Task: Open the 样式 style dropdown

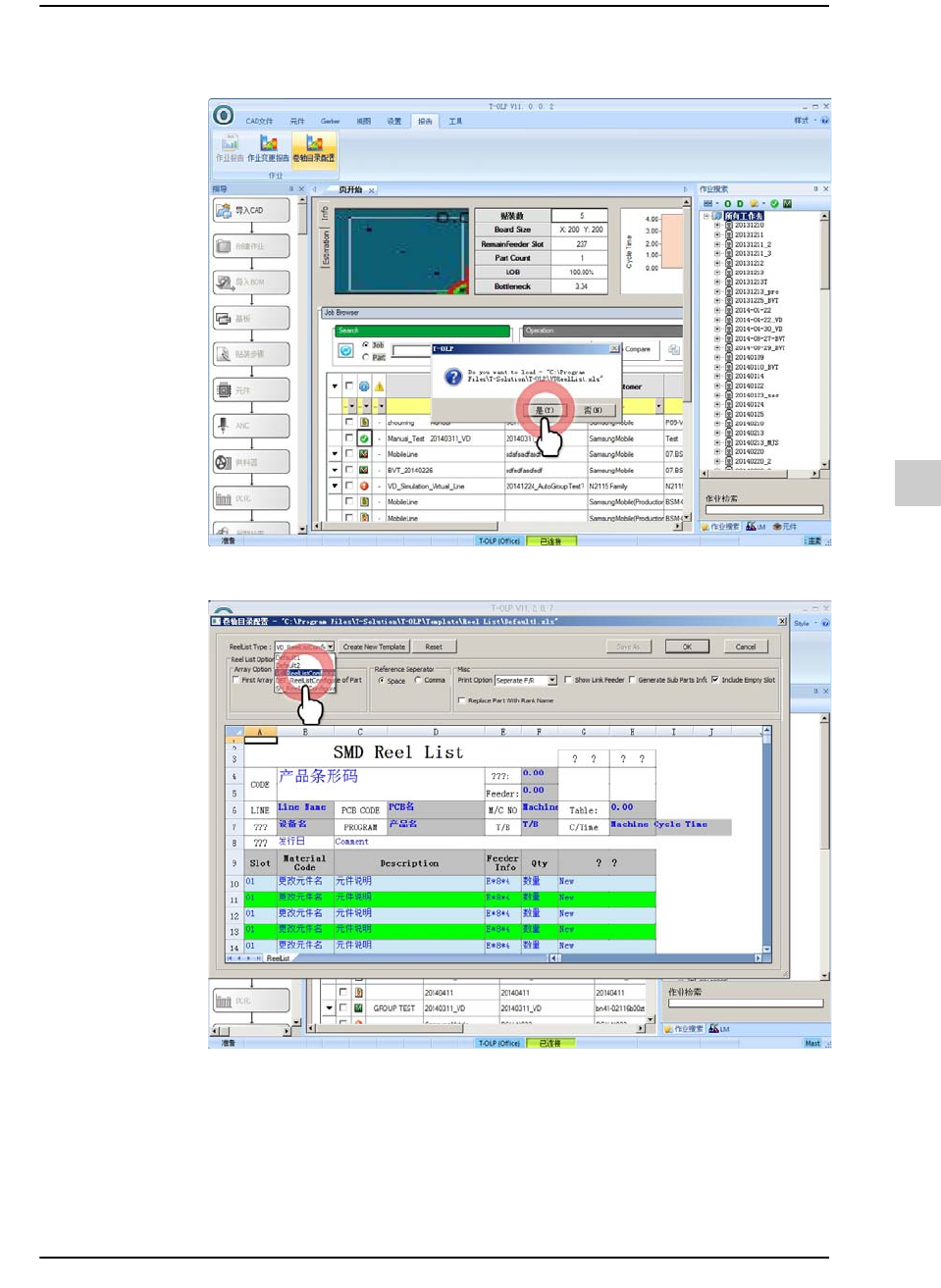Action: point(804,121)
